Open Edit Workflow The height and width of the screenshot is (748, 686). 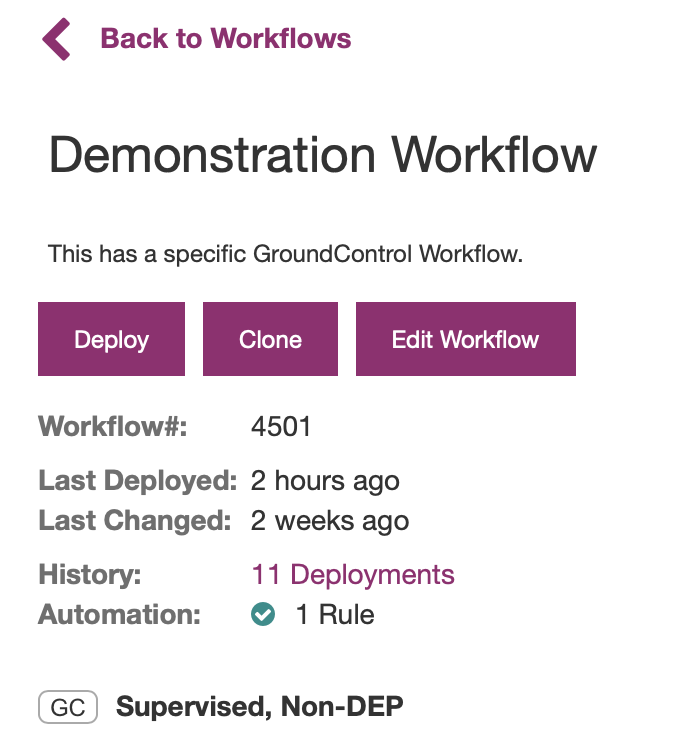[465, 339]
